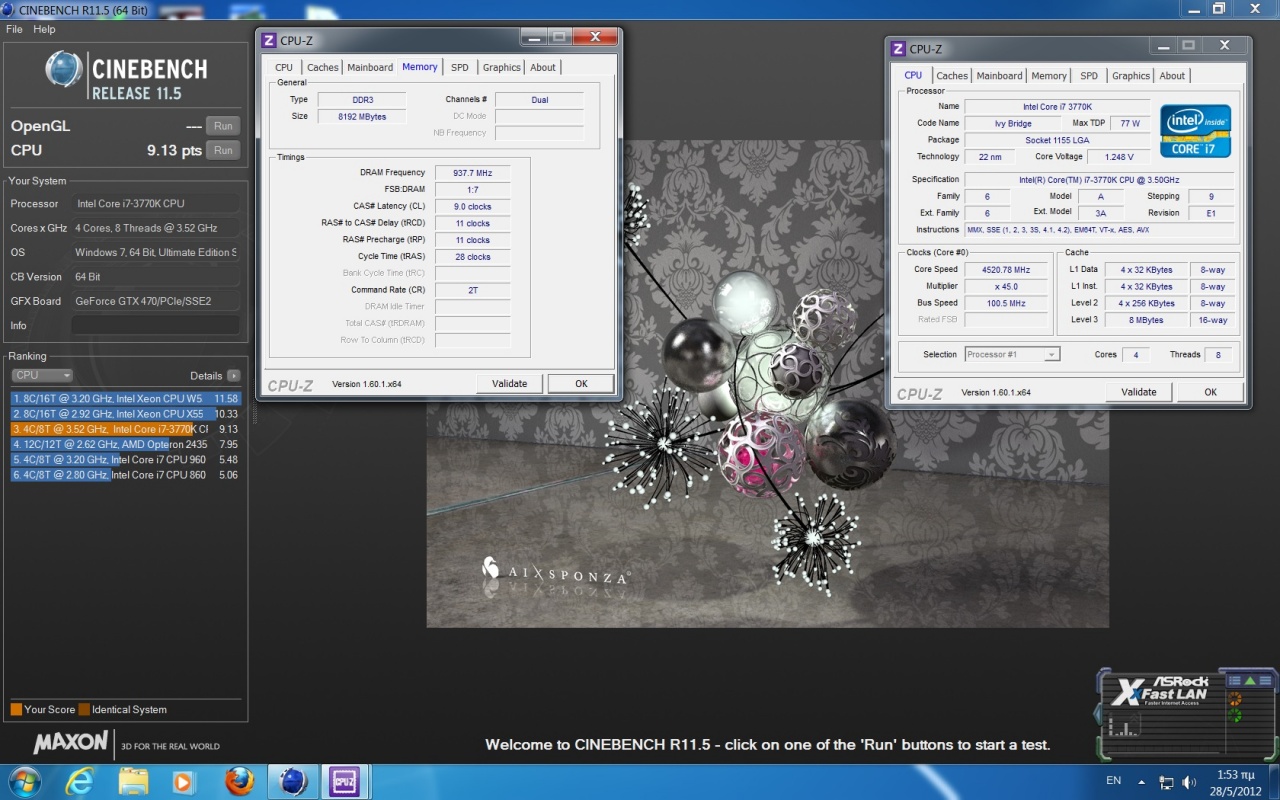Click the Info field under Your System

click(155, 325)
